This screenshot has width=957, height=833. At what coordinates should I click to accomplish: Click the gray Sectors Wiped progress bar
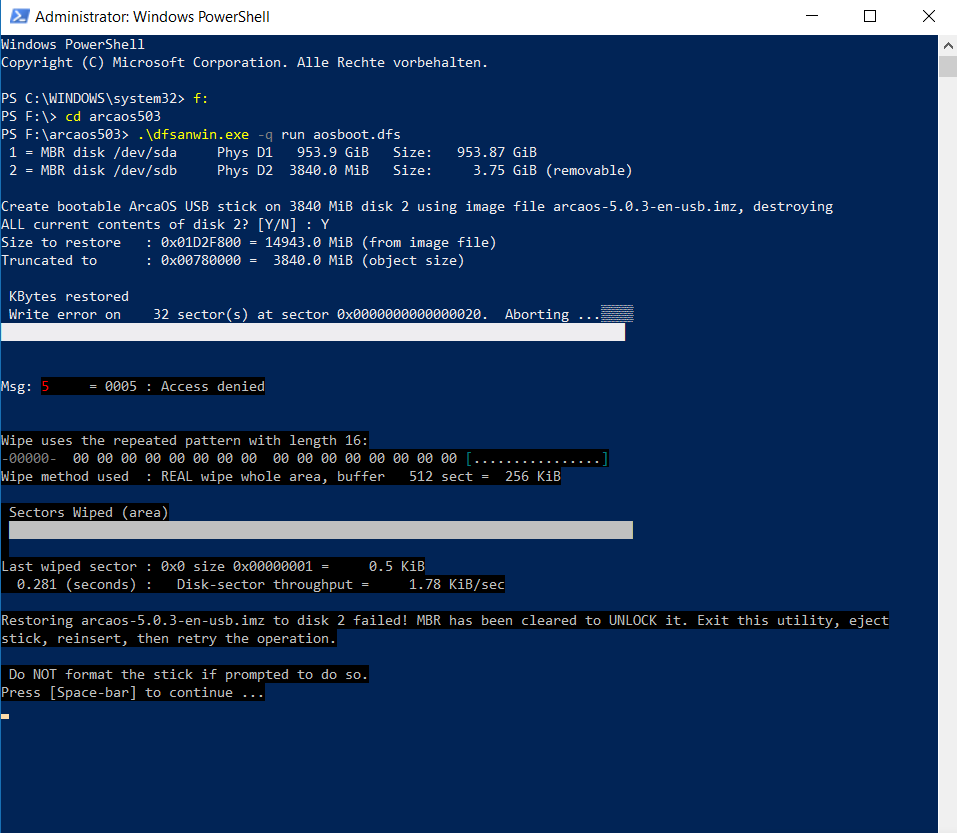[x=321, y=530]
